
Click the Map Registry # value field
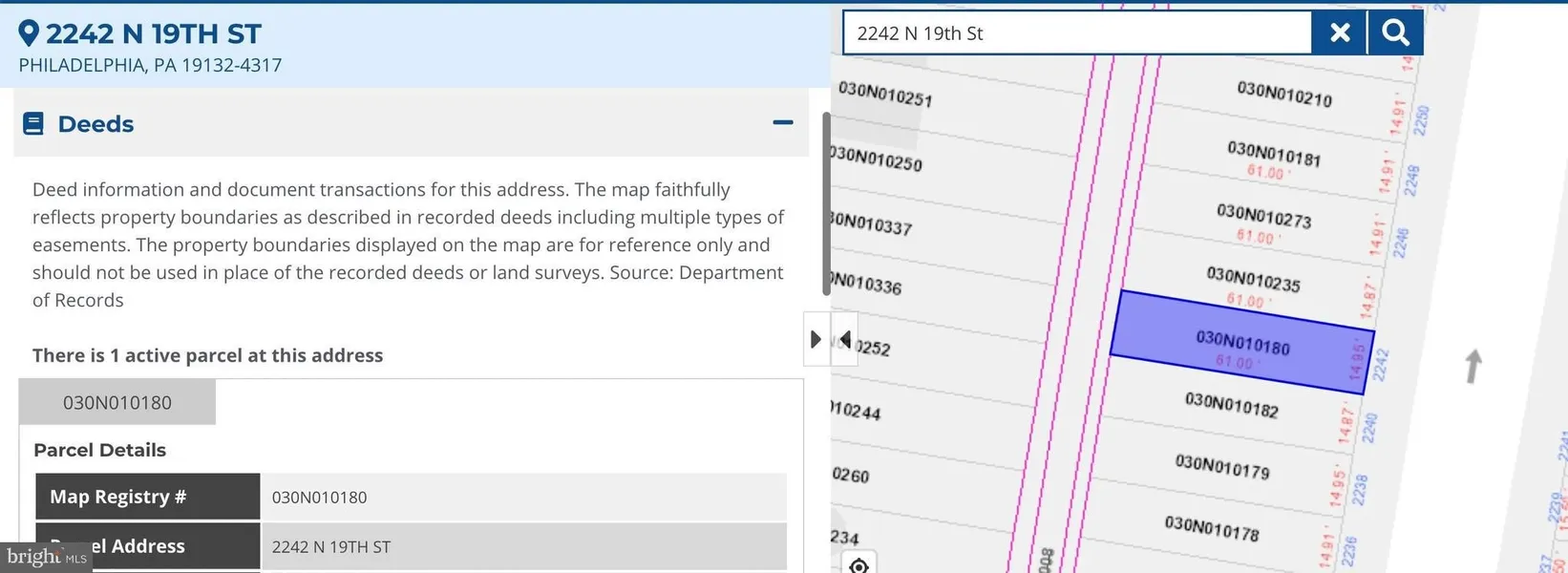523,498
